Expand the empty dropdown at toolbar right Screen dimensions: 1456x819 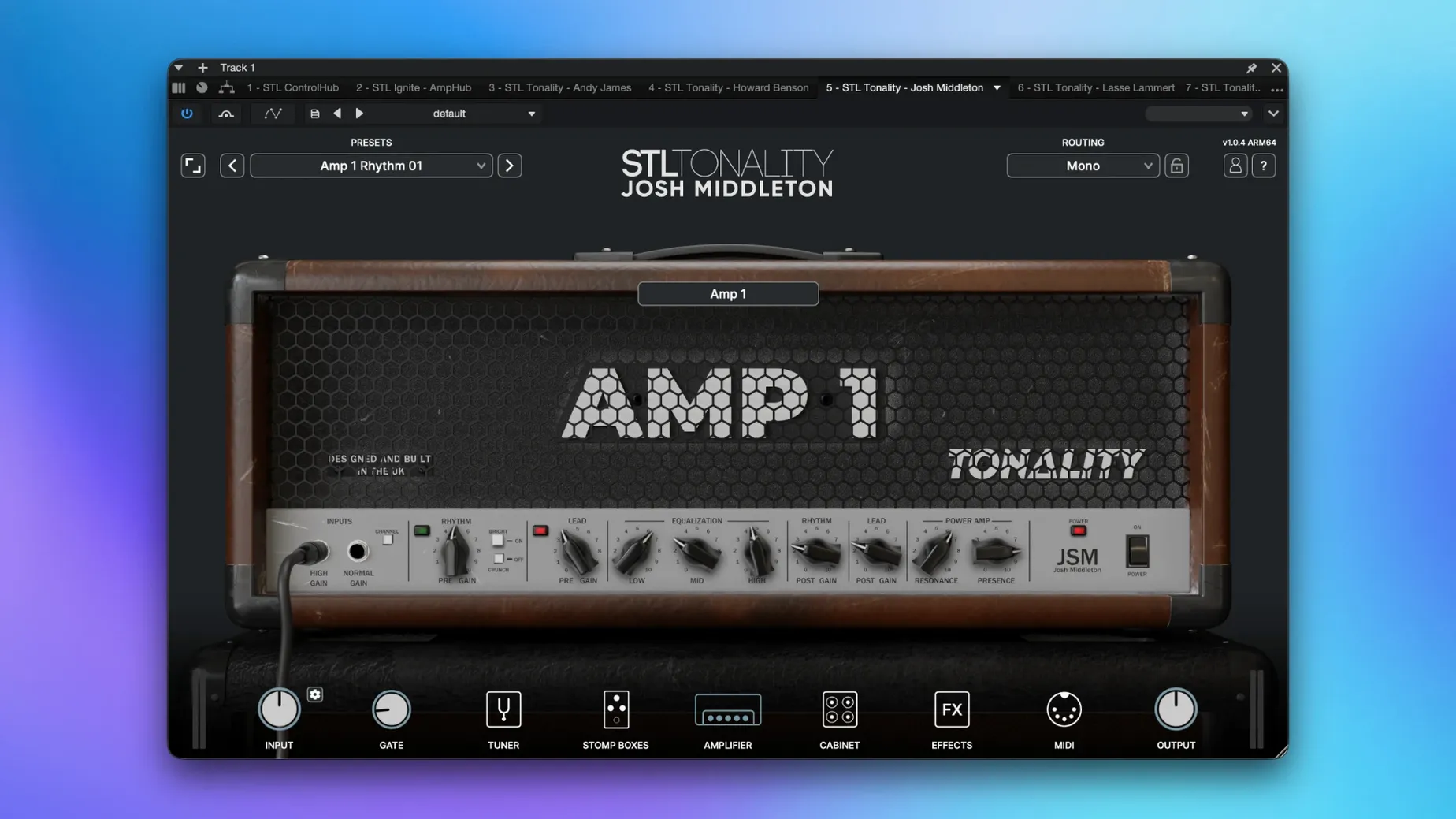pyautogui.click(x=1198, y=114)
